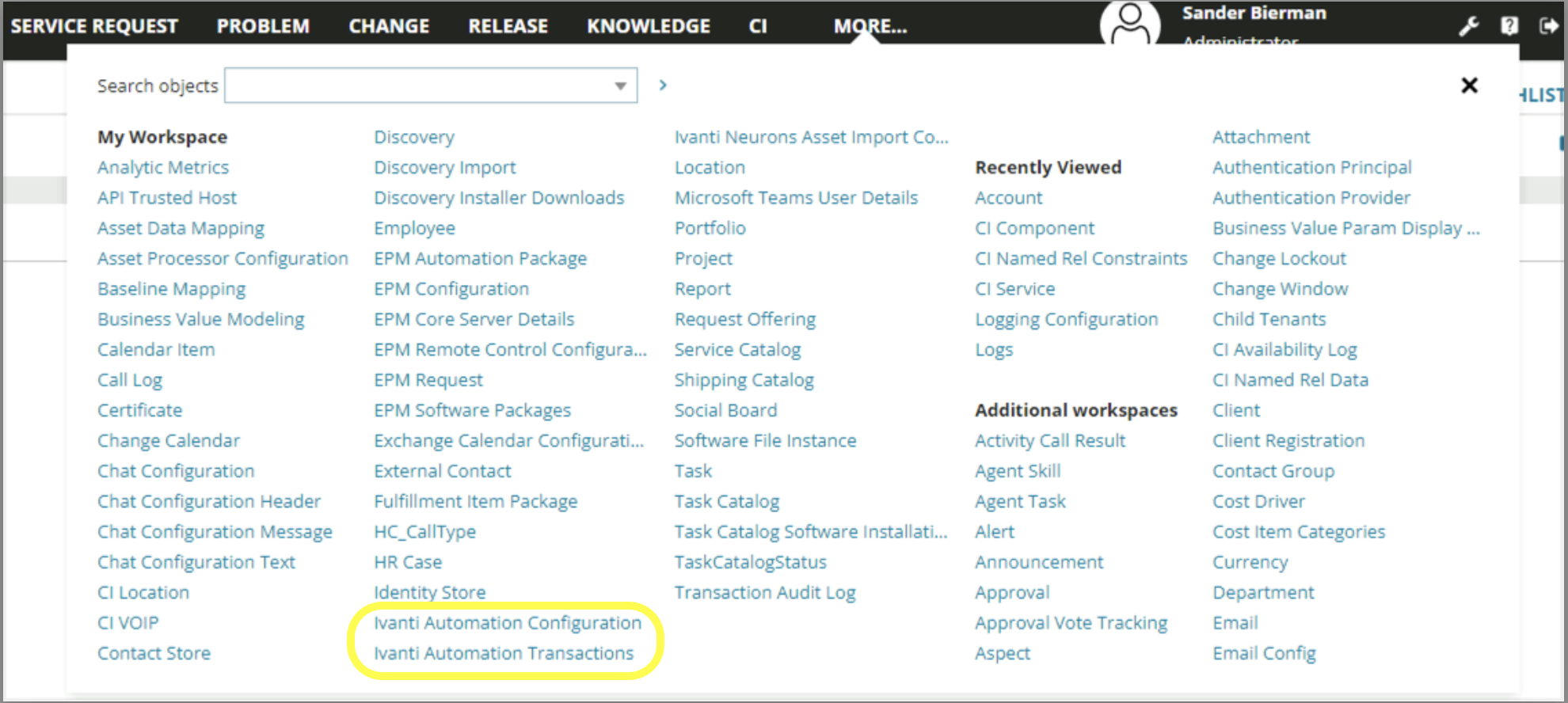Focus the Search objects input field
The image size is (1568, 703).
[x=431, y=85]
